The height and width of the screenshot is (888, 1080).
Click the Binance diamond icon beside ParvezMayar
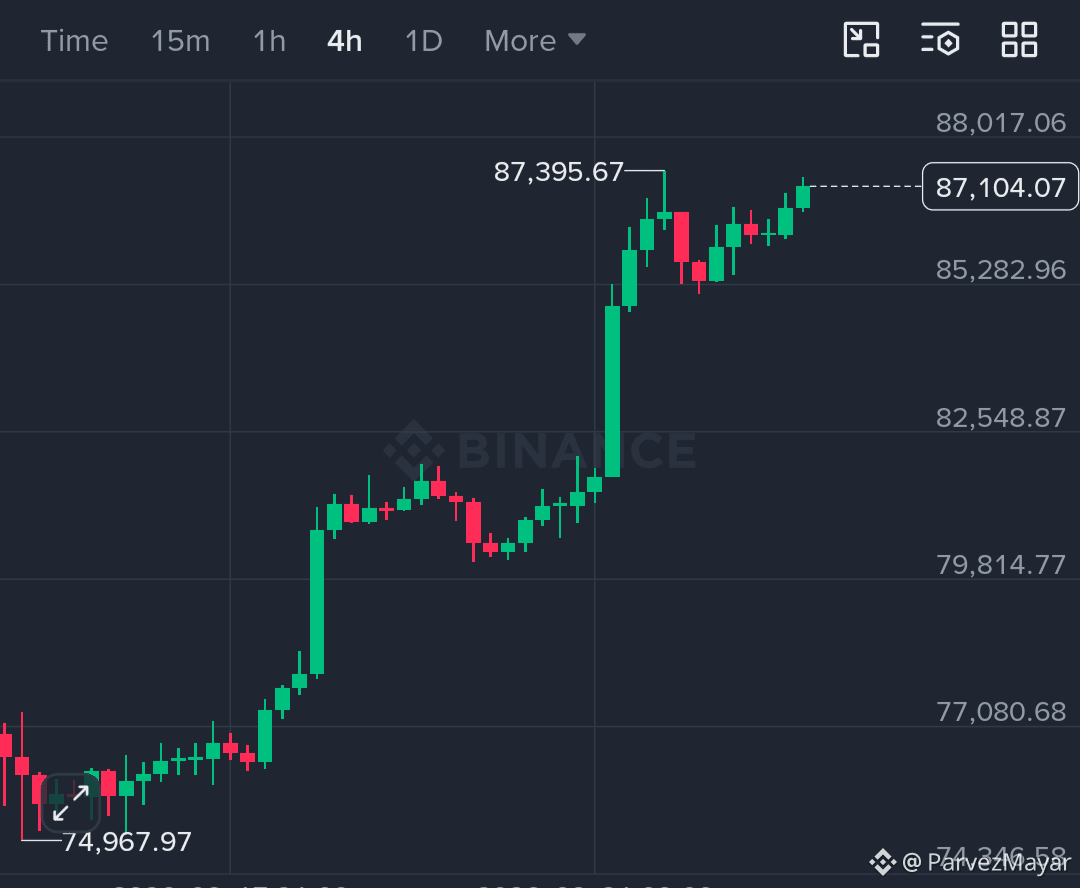coord(882,862)
